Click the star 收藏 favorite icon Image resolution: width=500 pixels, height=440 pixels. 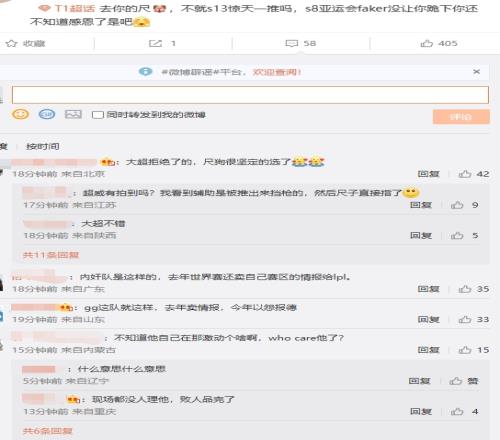coord(11,43)
